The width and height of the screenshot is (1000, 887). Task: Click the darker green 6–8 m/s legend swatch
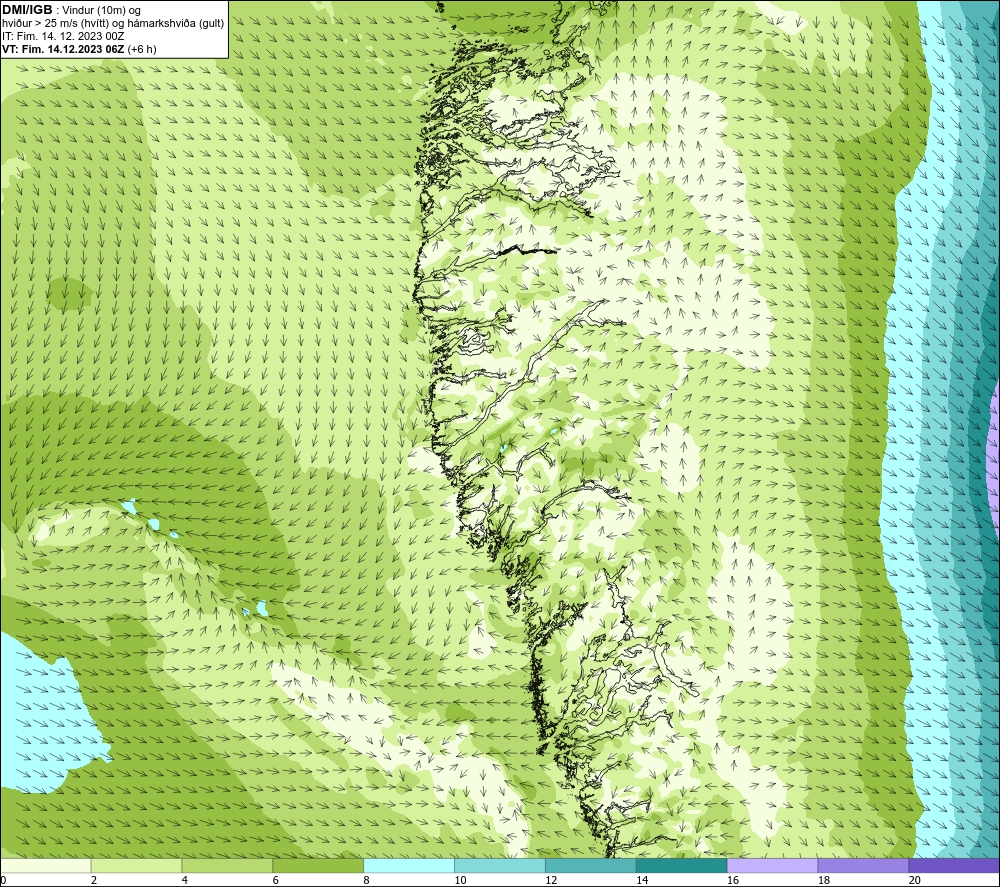coord(318,865)
